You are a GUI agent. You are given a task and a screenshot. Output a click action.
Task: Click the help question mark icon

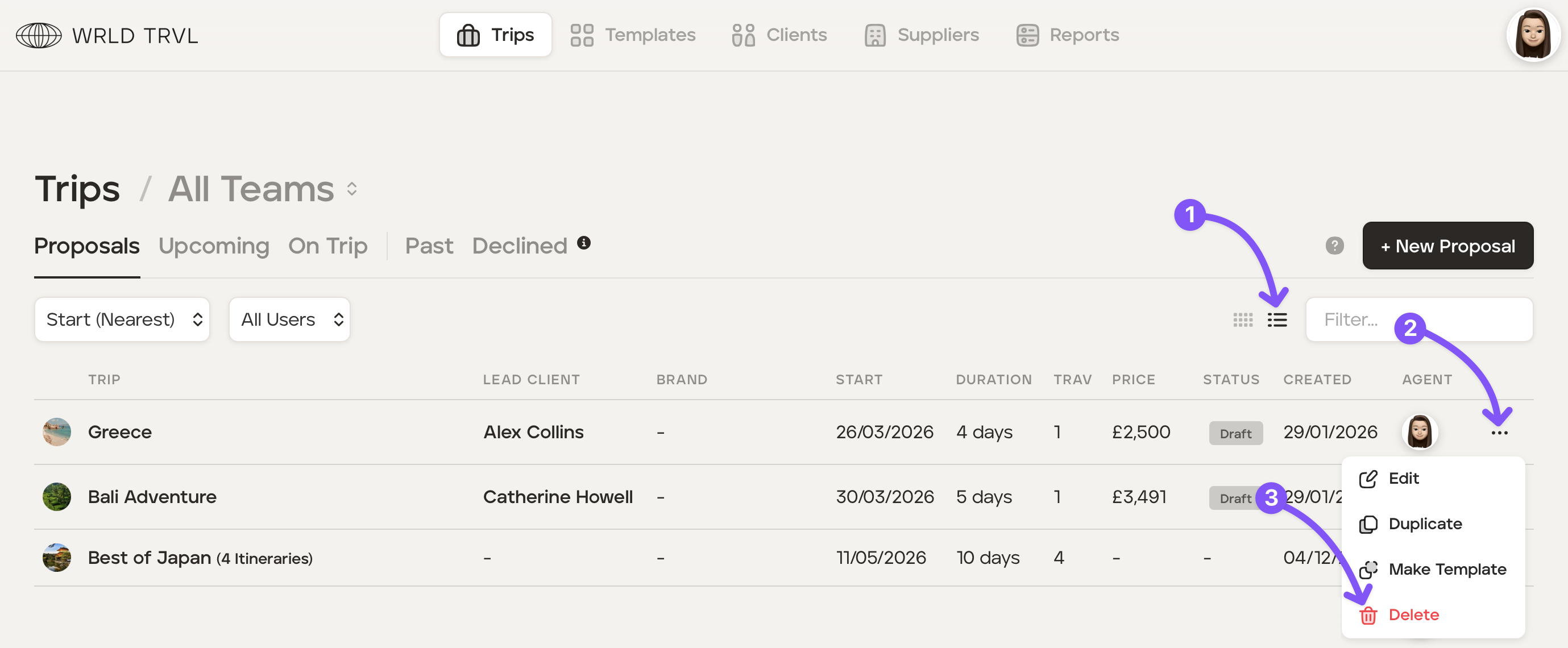[x=1334, y=246]
